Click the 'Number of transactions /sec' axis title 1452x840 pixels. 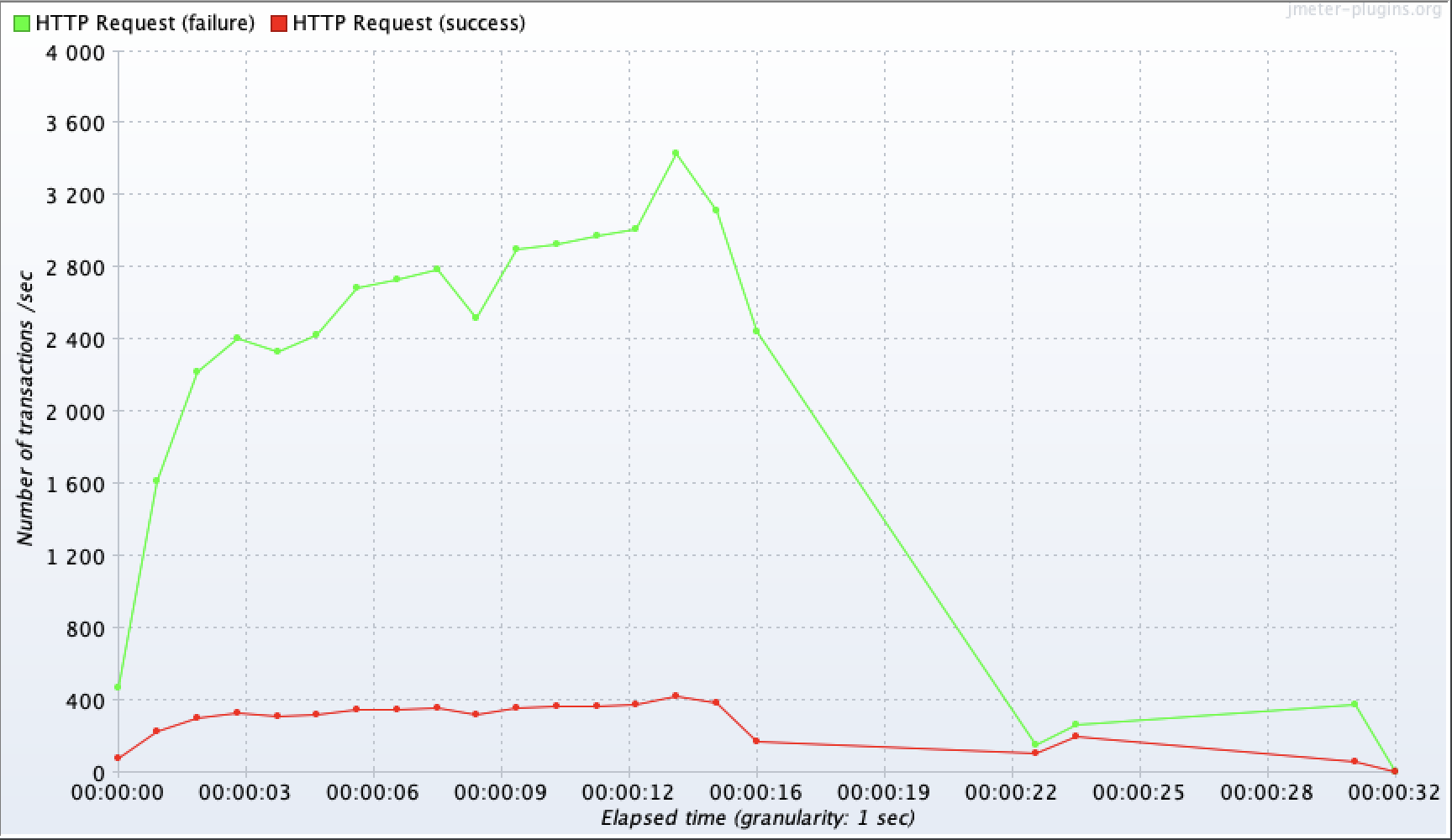(27, 408)
